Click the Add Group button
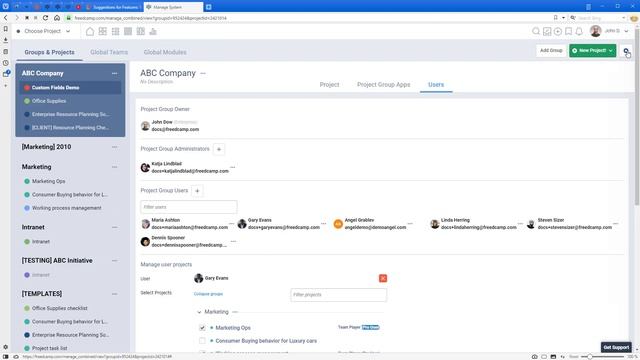Image resolution: width=640 pixels, height=360 pixels. 551,51
